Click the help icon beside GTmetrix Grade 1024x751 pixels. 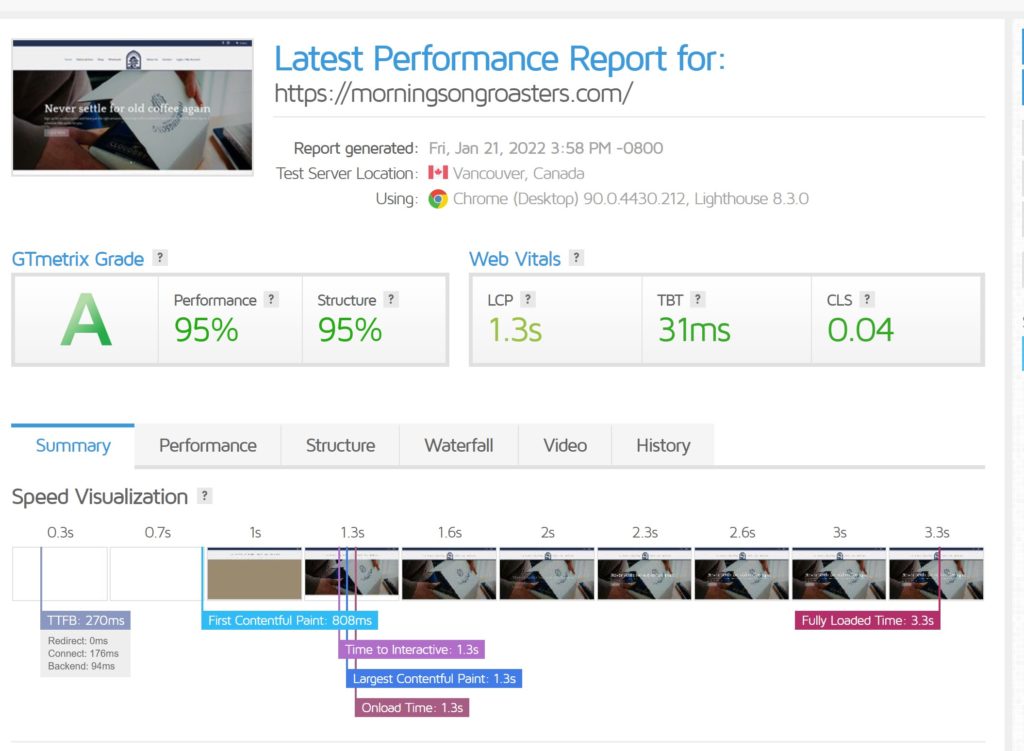point(160,257)
